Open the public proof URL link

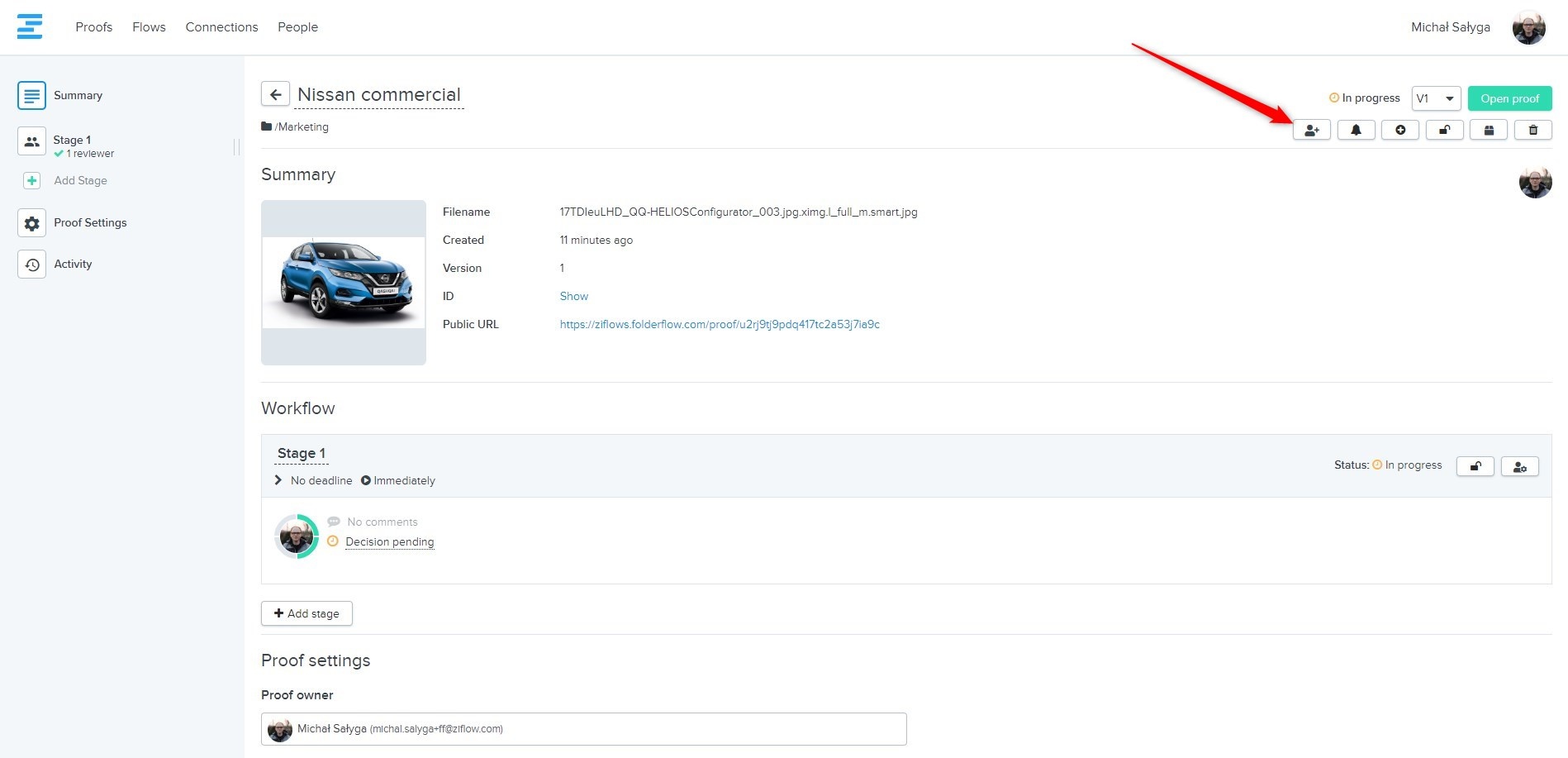pyautogui.click(x=720, y=324)
